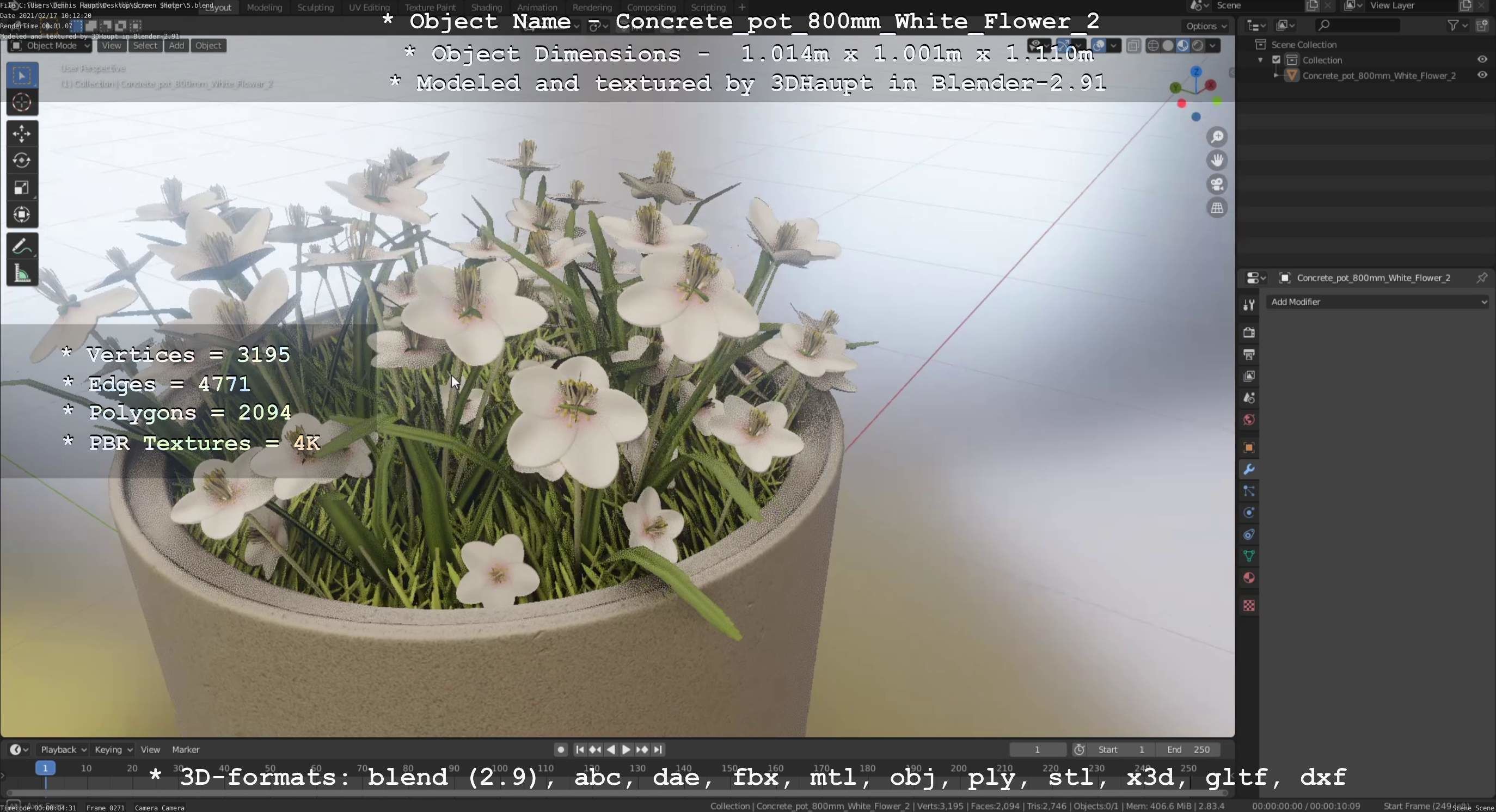This screenshot has width=1496, height=812.
Task: Pick the Measure ruler tool
Action: [22, 273]
